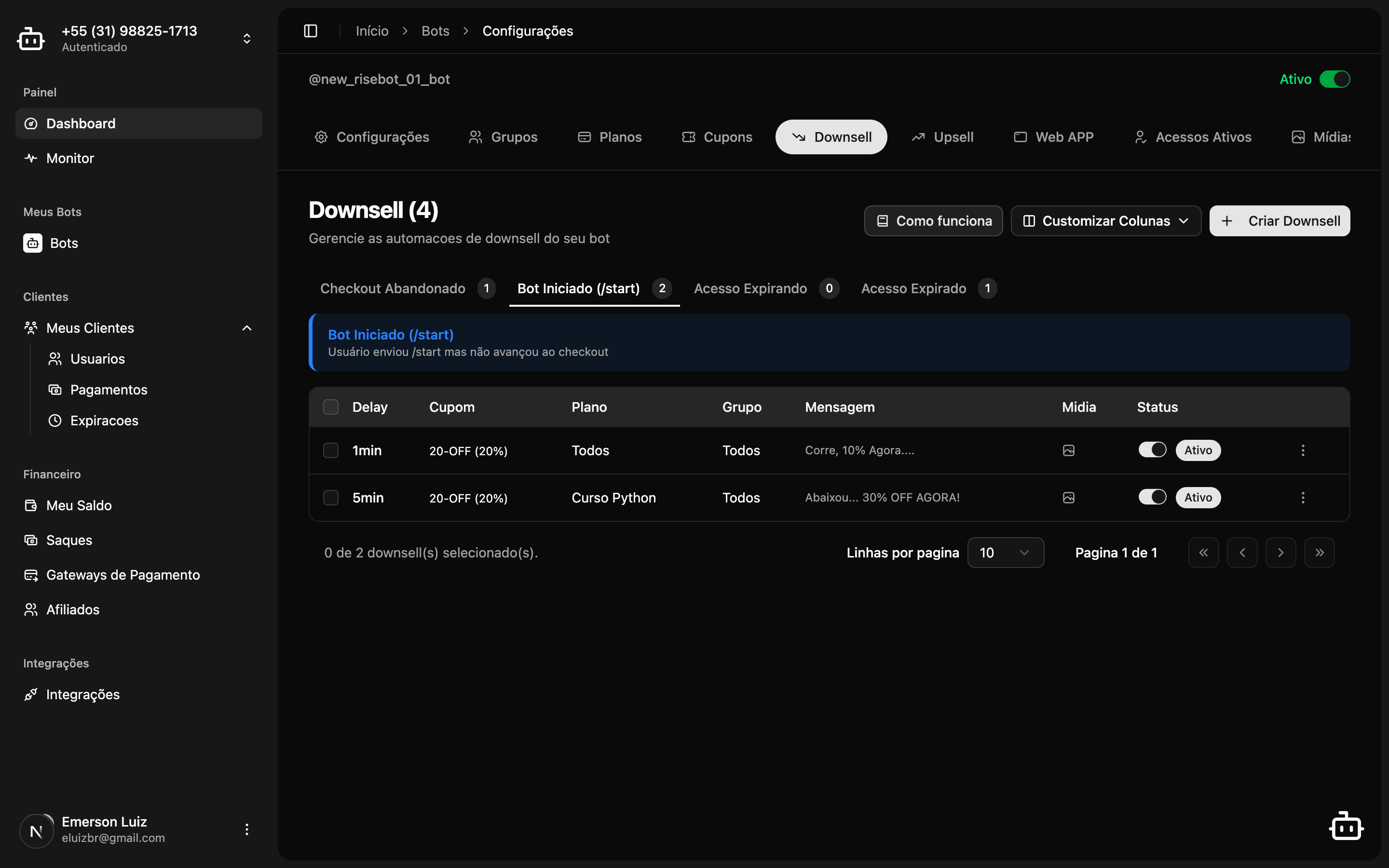The width and height of the screenshot is (1389, 868).
Task: Open Meu Saldo page
Action: (x=138, y=506)
